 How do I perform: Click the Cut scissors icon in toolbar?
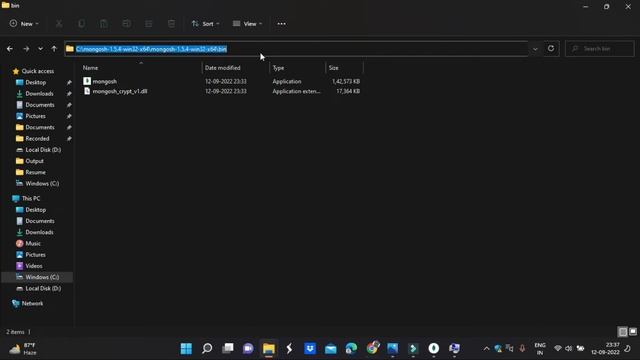click(x=59, y=24)
